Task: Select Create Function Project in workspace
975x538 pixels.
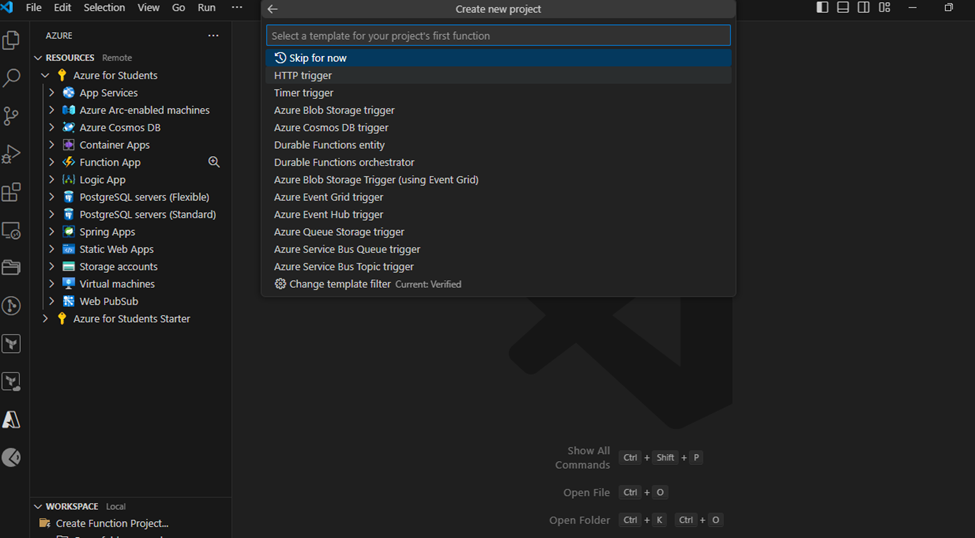Action: coord(112,523)
